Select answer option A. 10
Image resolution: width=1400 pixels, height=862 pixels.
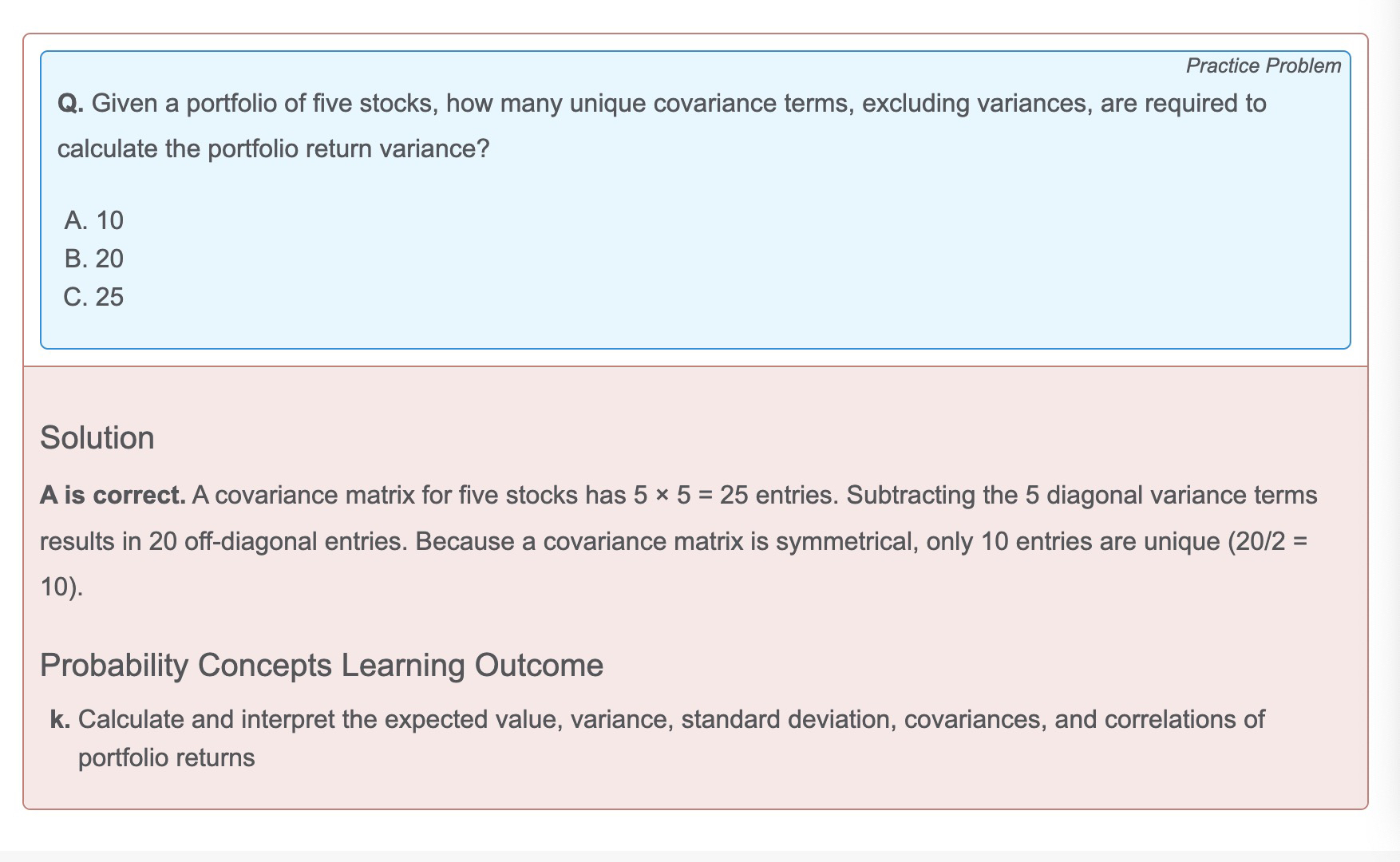point(94,220)
